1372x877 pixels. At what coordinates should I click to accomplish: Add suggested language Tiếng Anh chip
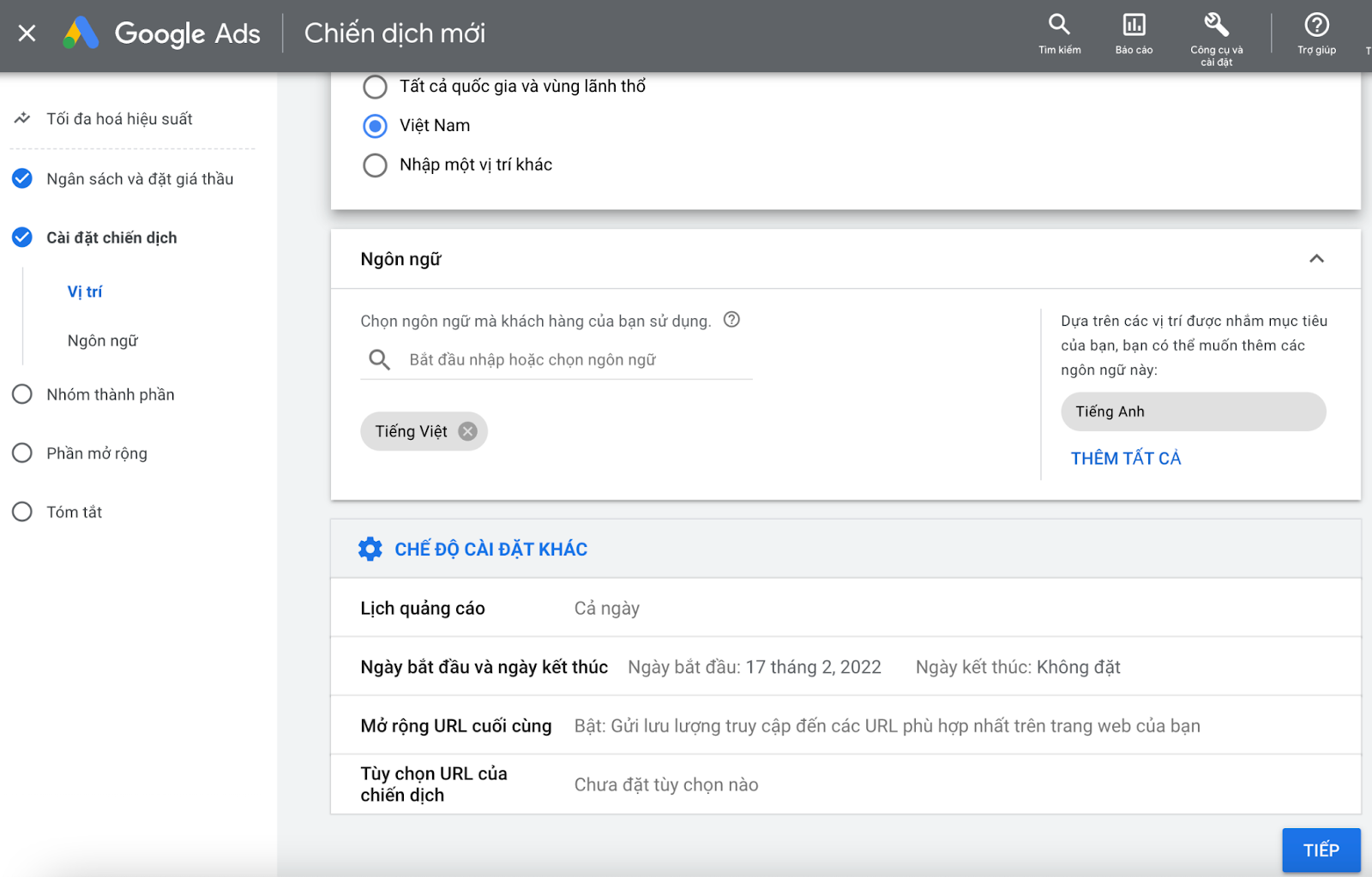(x=1193, y=411)
